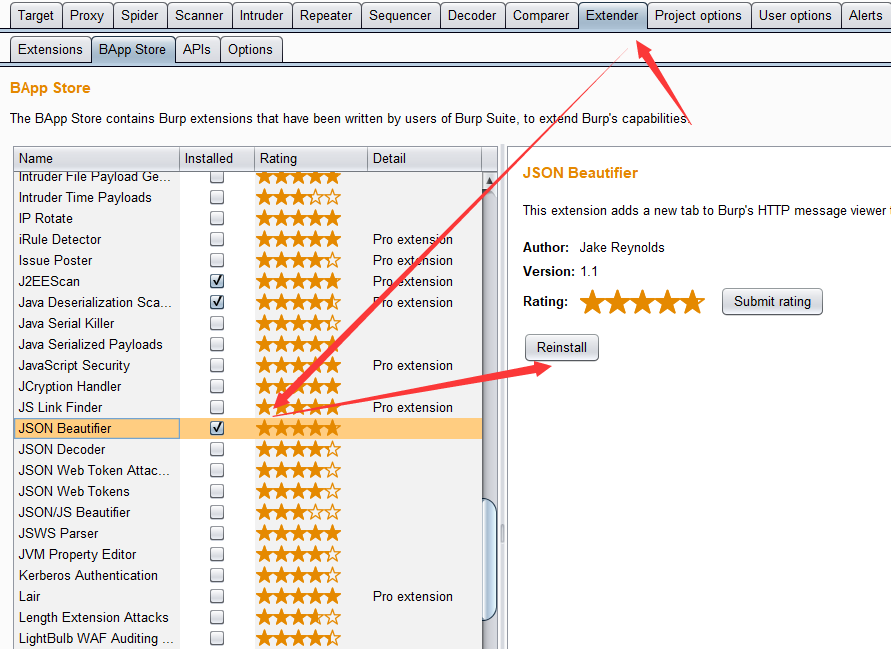This screenshot has width=891, height=649.
Task: Open the Extensions sub-tab
Action: click(x=50, y=49)
